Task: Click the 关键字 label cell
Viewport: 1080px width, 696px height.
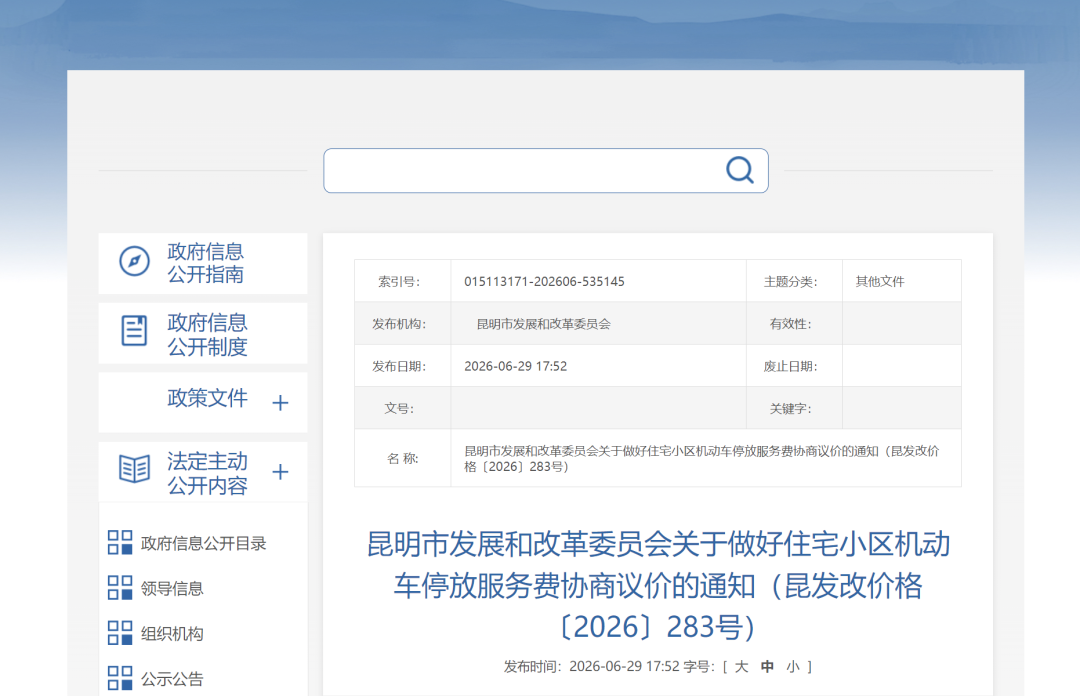Action: coord(794,408)
